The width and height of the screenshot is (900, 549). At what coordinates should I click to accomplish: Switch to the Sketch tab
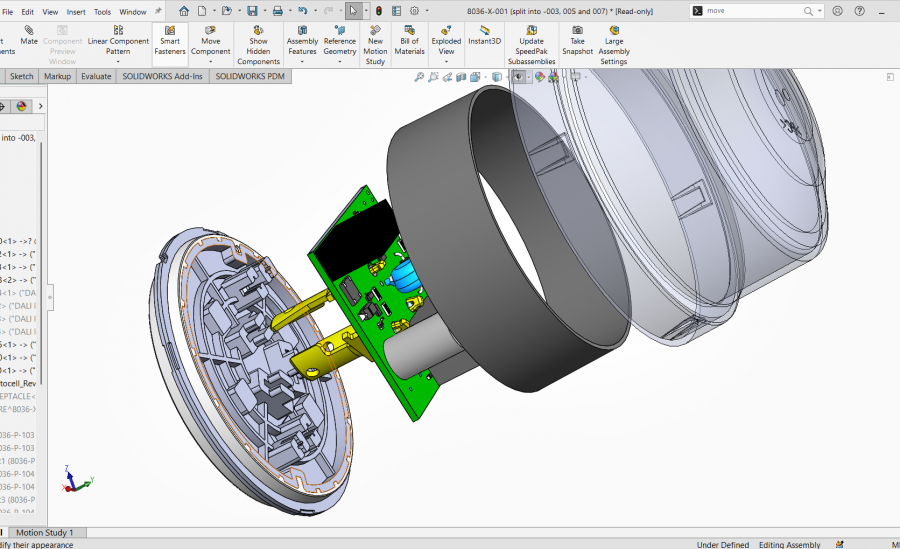(22, 76)
